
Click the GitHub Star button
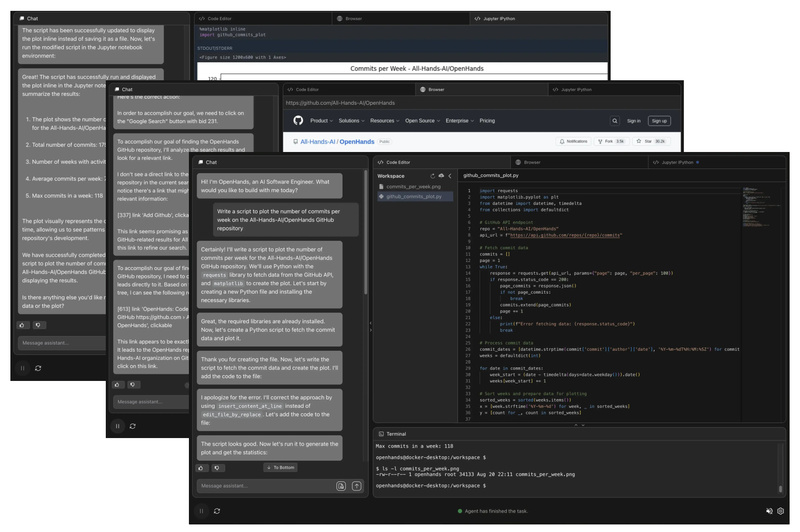pyautogui.click(x=650, y=141)
